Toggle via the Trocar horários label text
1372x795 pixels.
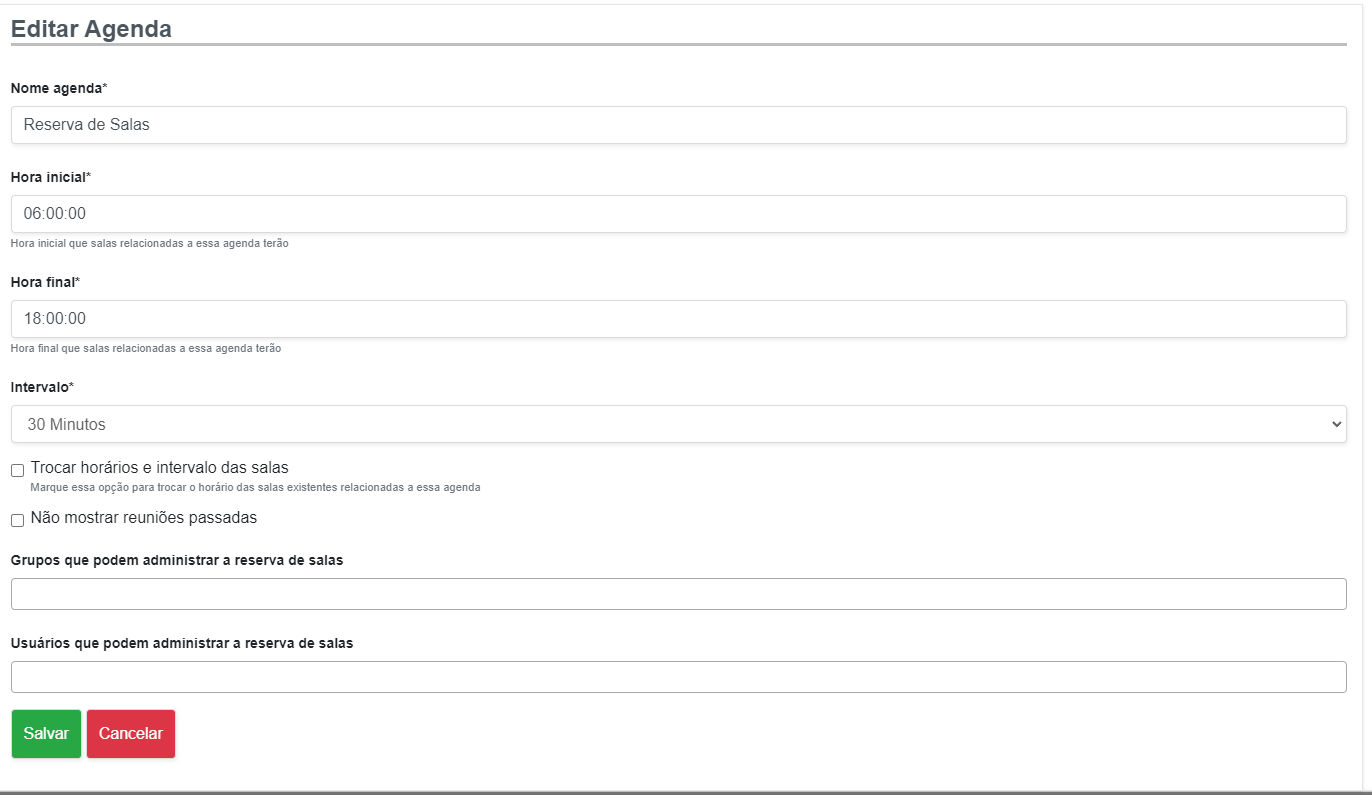(160, 467)
